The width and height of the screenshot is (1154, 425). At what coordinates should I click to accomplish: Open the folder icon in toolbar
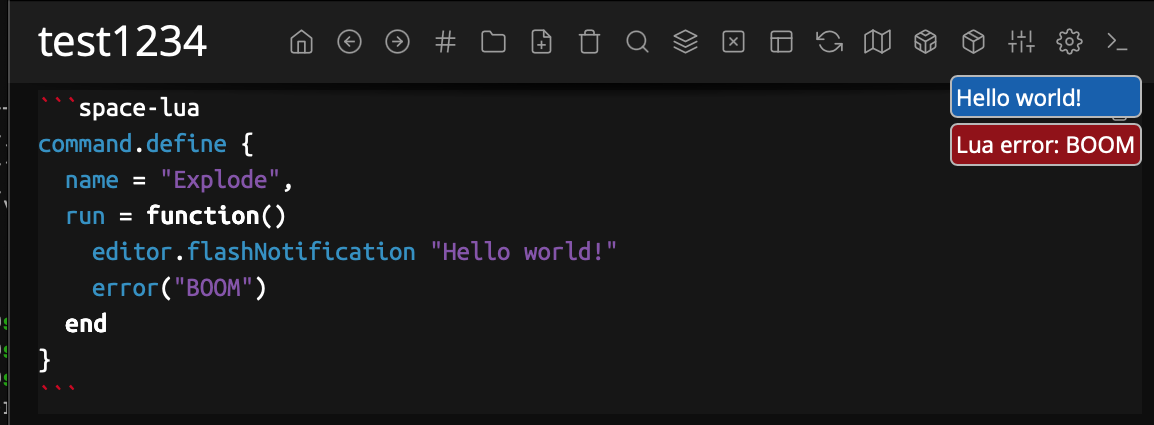click(x=493, y=42)
